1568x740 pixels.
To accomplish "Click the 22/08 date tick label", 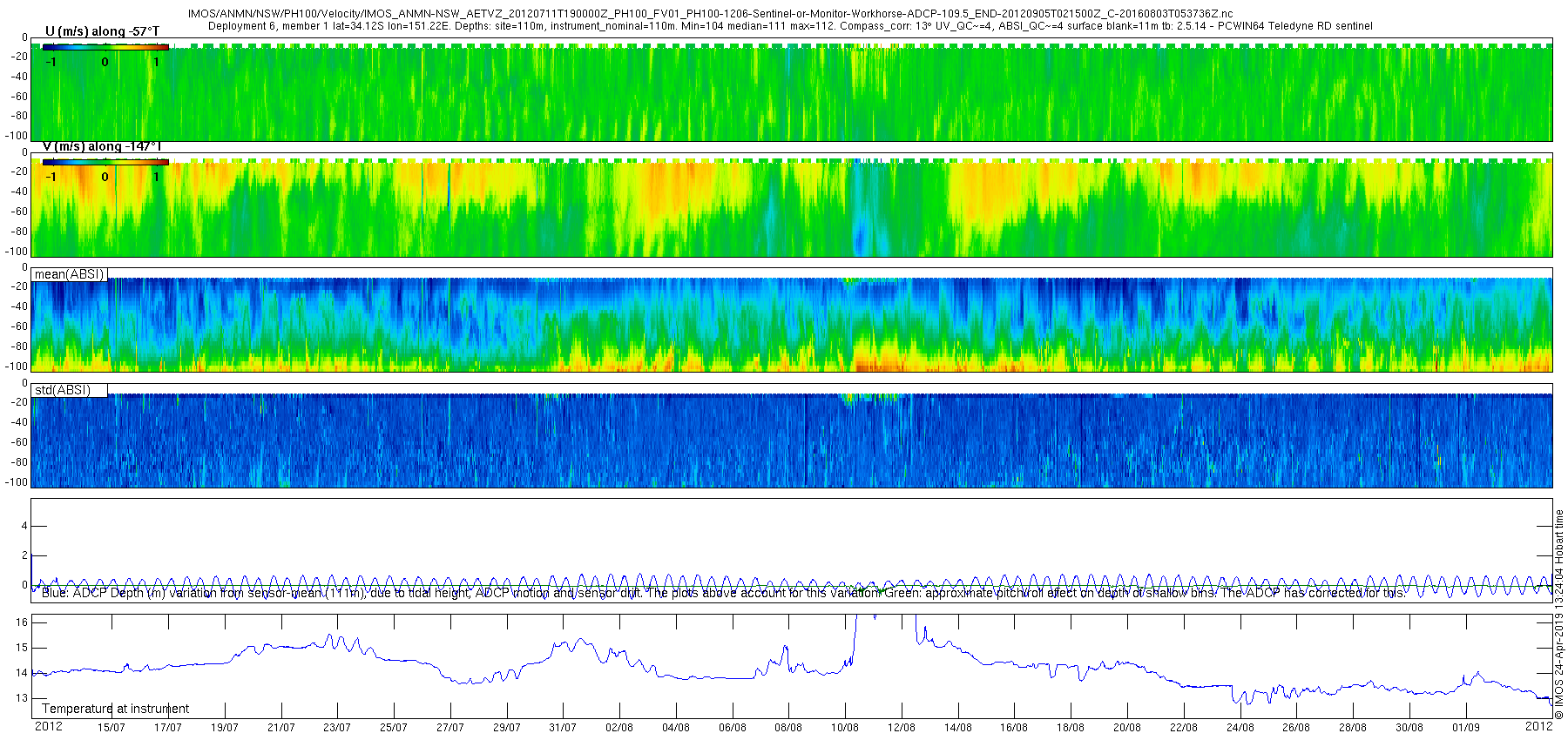I will [x=1184, y=728].
